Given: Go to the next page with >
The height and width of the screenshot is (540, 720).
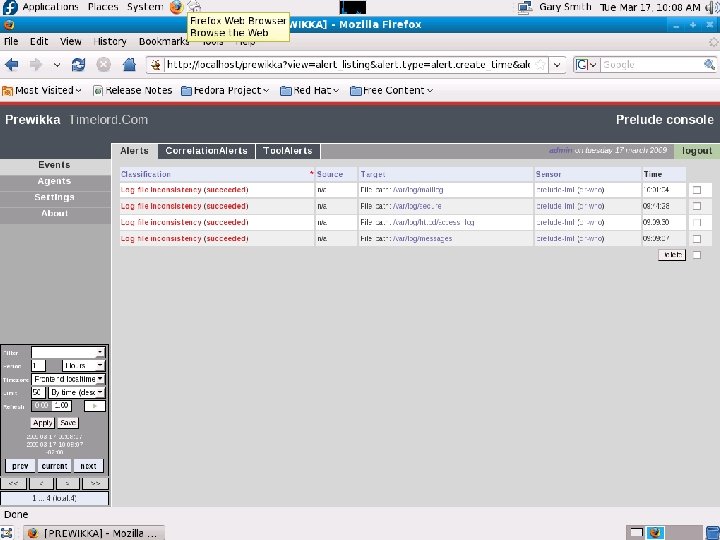Looking at the screenshot, I should [x=68, y=484].
